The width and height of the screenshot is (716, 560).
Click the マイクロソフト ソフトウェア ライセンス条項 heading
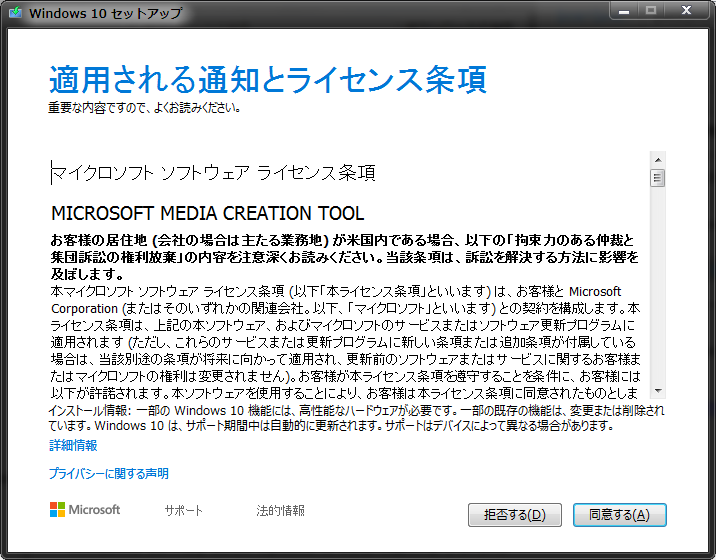point(213,173)
